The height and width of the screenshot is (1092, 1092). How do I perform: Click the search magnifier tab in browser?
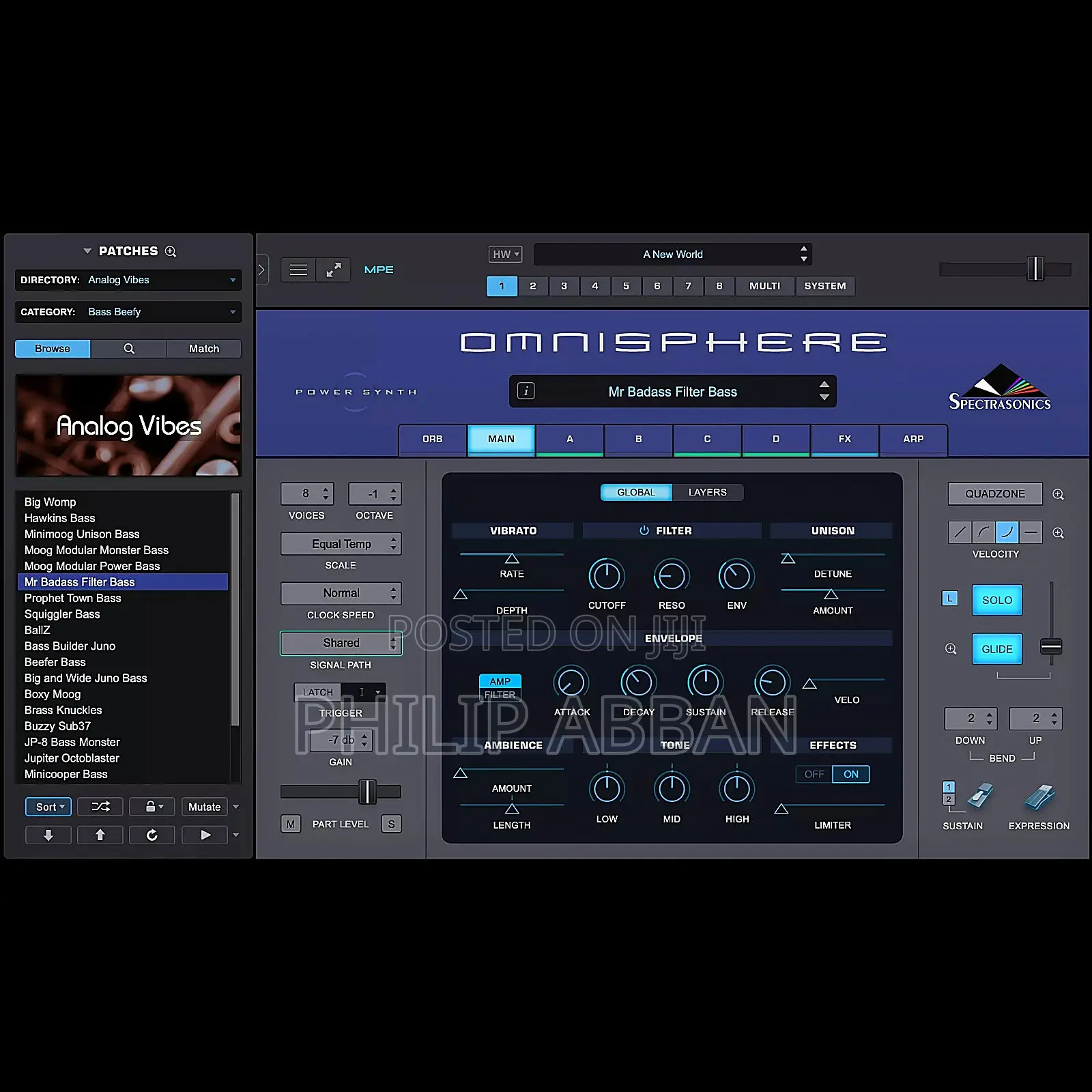coord(128,349)
